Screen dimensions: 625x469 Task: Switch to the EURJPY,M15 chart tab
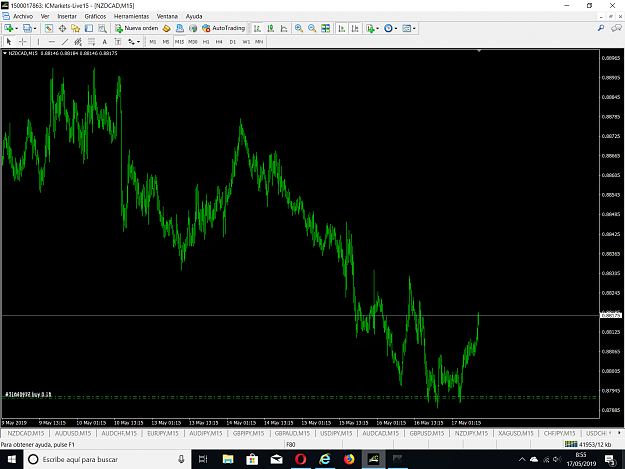pos(163,433)
